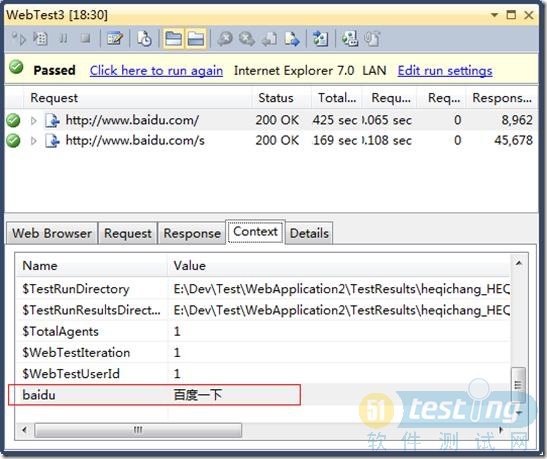This screenshot has height=459, width=547.
Task: Expand the http://www.baidu.com/s request row
Action: pyautogui.click(x=33, y=141)
